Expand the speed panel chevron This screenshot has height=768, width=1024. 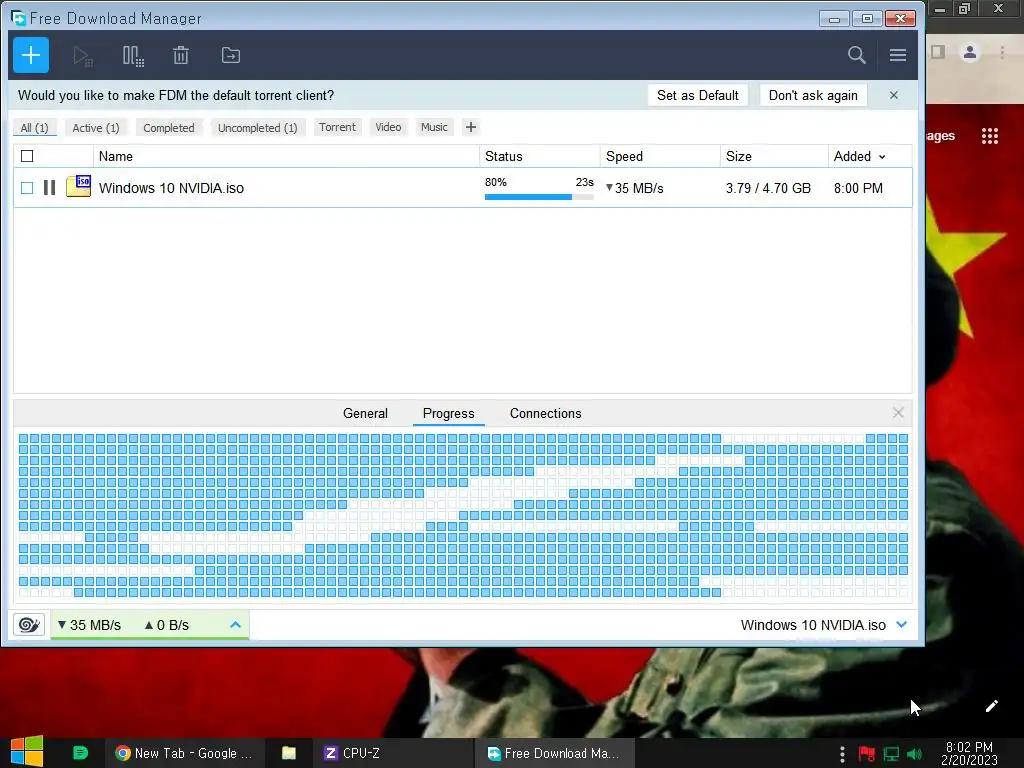[x=236, y=625]
